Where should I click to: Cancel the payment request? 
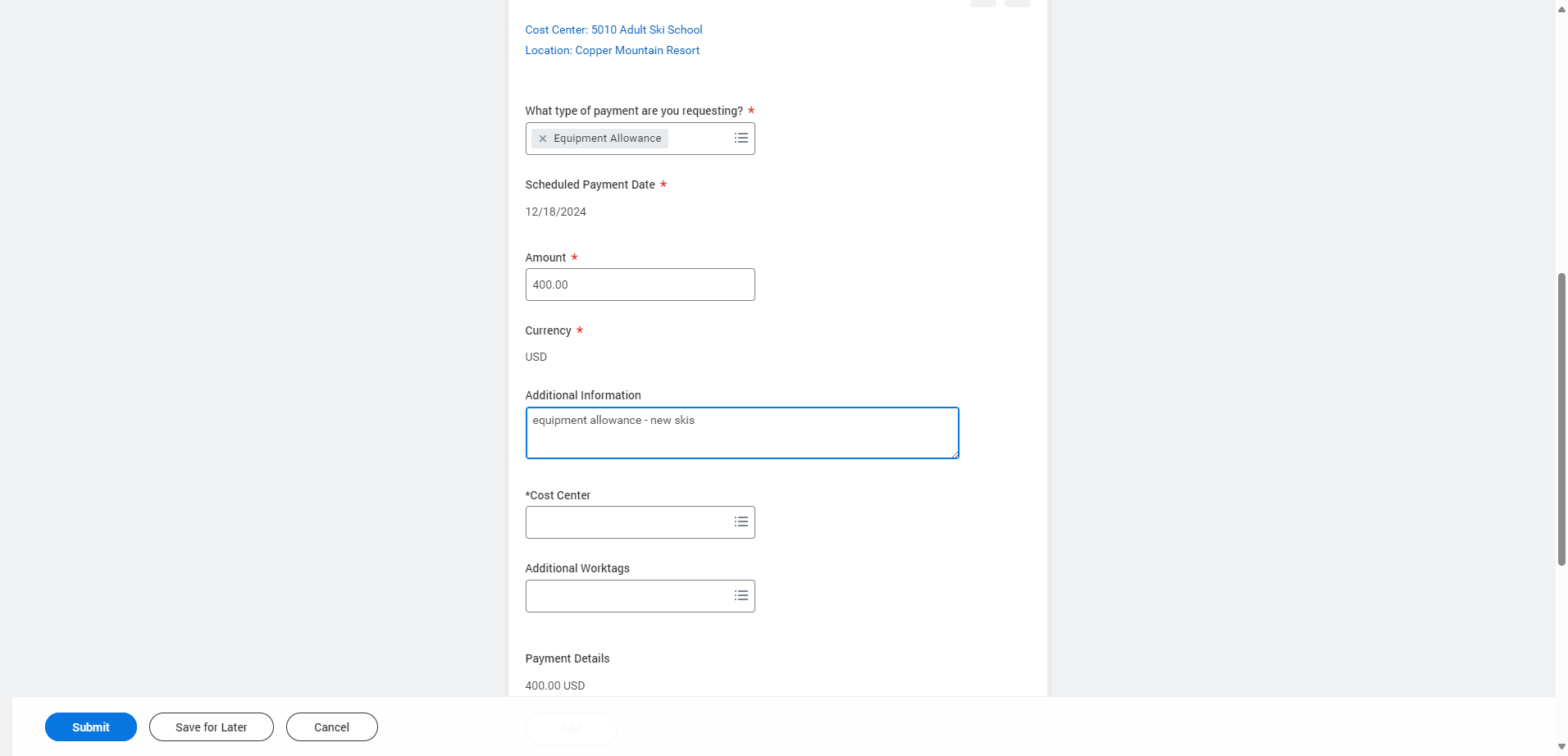(332, 727)
